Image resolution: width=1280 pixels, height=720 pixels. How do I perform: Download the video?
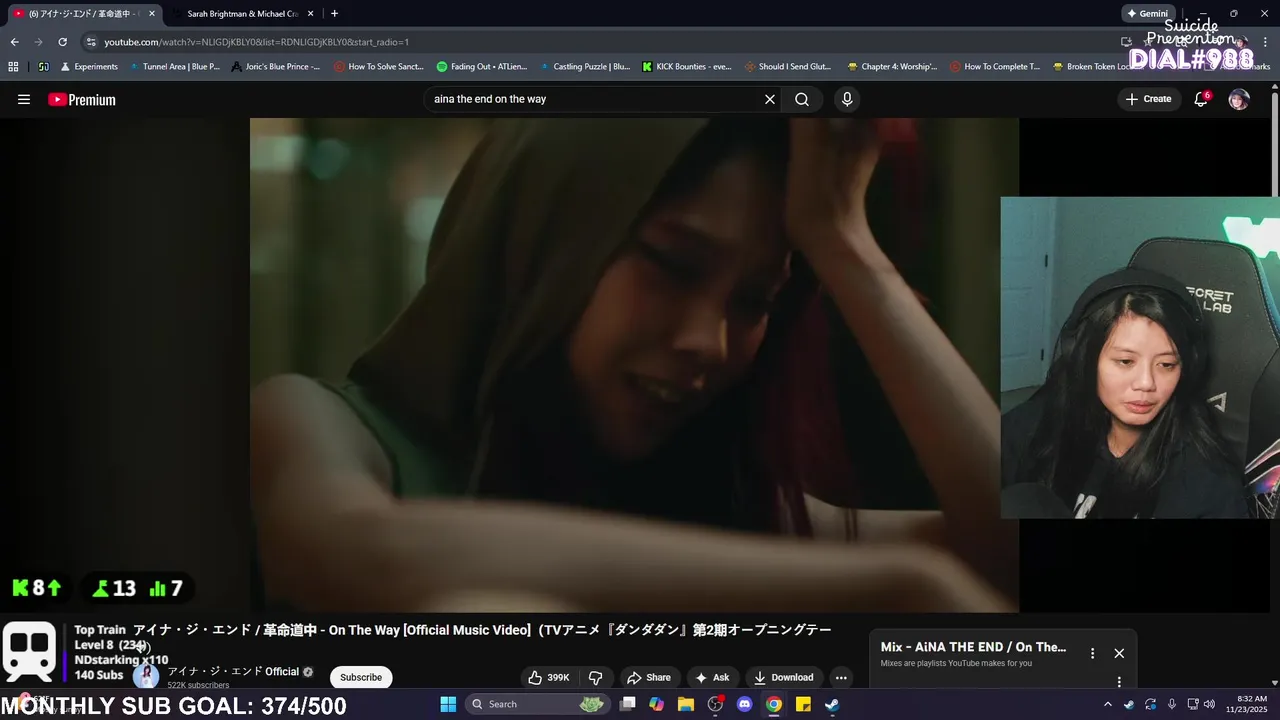[783, 677]
